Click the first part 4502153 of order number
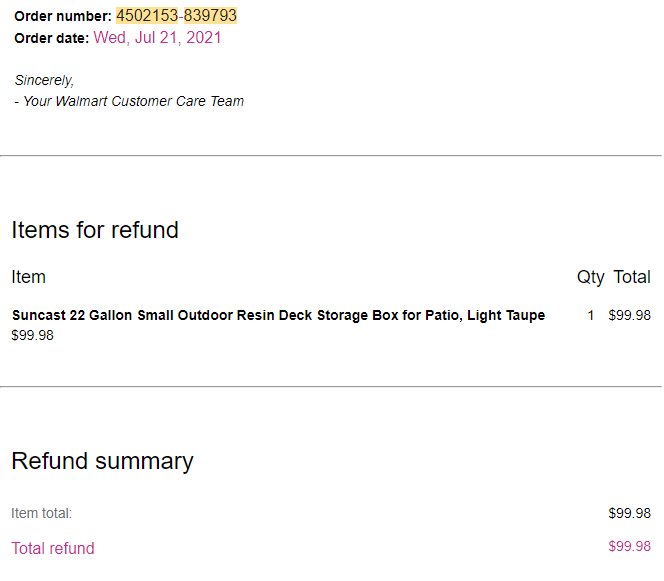 point(147,16)
